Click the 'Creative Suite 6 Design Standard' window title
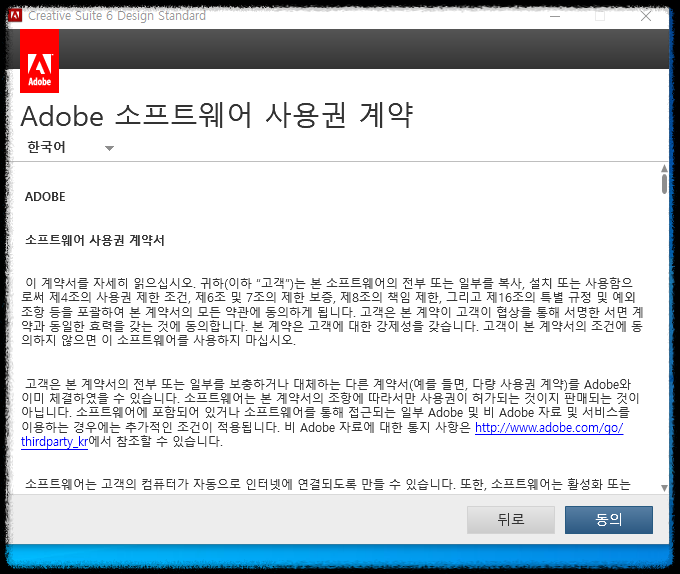The height and width of the screenshot is (574, 680). click(x=117, y=16)
